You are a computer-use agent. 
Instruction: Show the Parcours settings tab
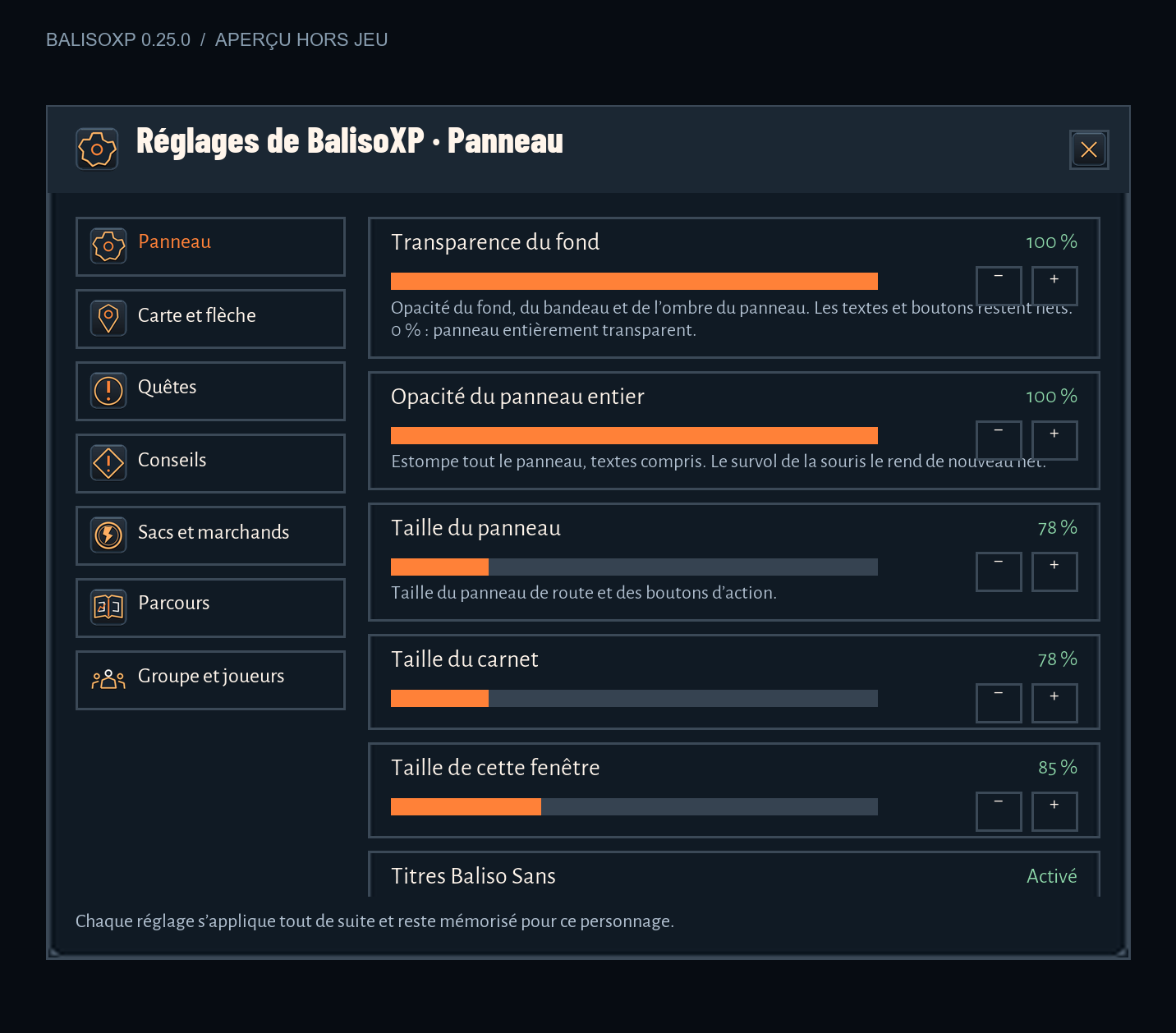point(210,608)
